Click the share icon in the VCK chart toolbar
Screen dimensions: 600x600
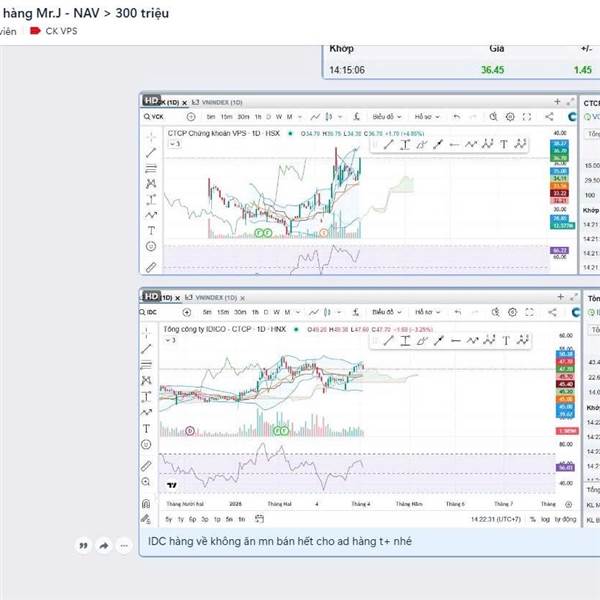click(549, 117)
